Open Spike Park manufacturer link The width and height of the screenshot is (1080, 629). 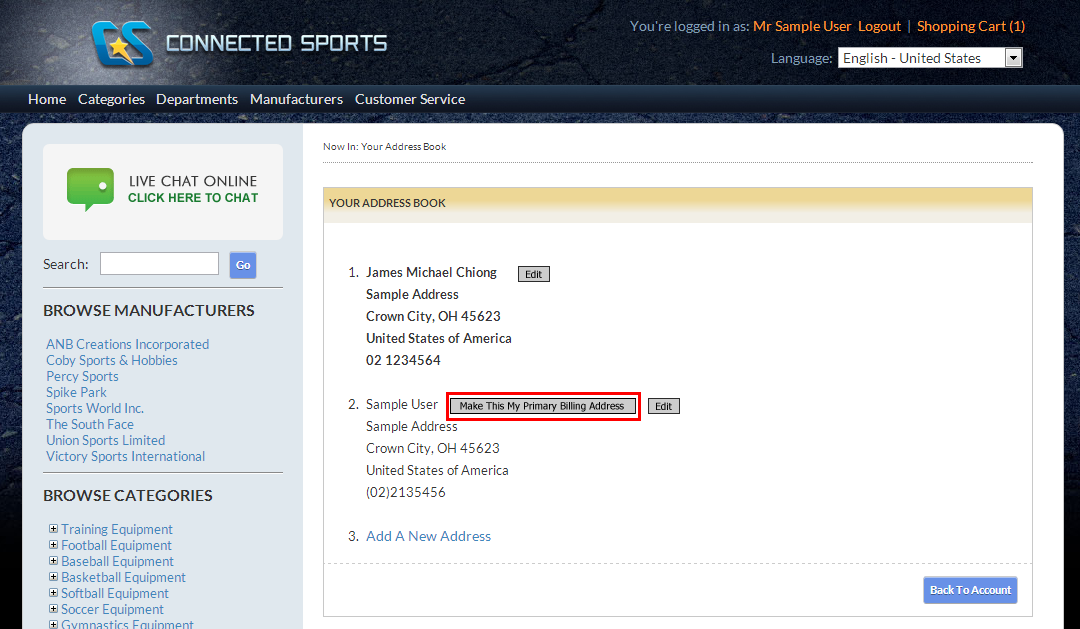76,392
